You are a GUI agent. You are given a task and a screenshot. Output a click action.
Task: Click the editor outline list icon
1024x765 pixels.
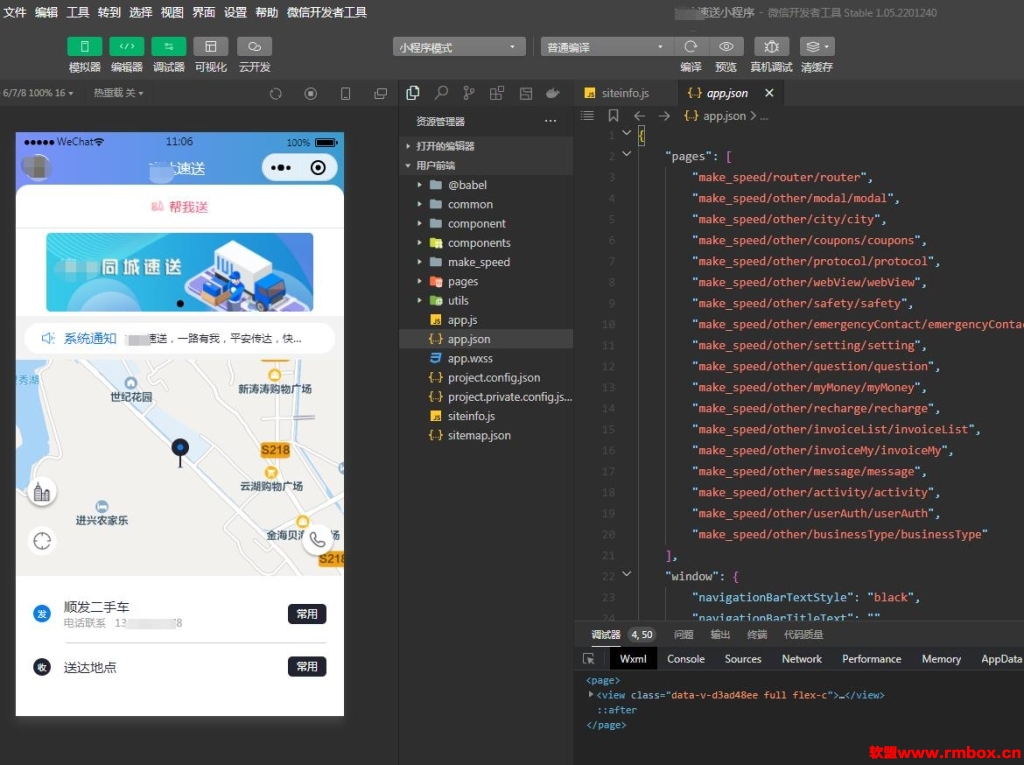[587, 116]
